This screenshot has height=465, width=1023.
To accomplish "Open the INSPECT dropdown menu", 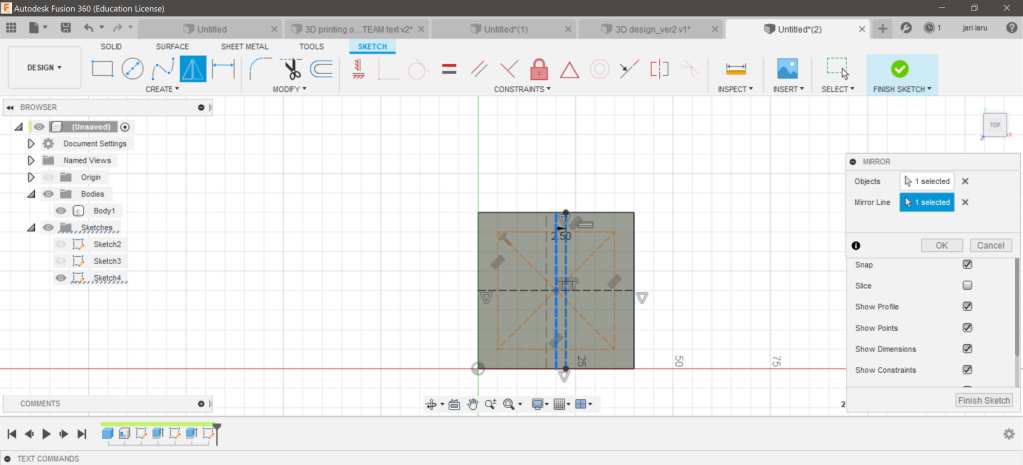I will 735,89.
